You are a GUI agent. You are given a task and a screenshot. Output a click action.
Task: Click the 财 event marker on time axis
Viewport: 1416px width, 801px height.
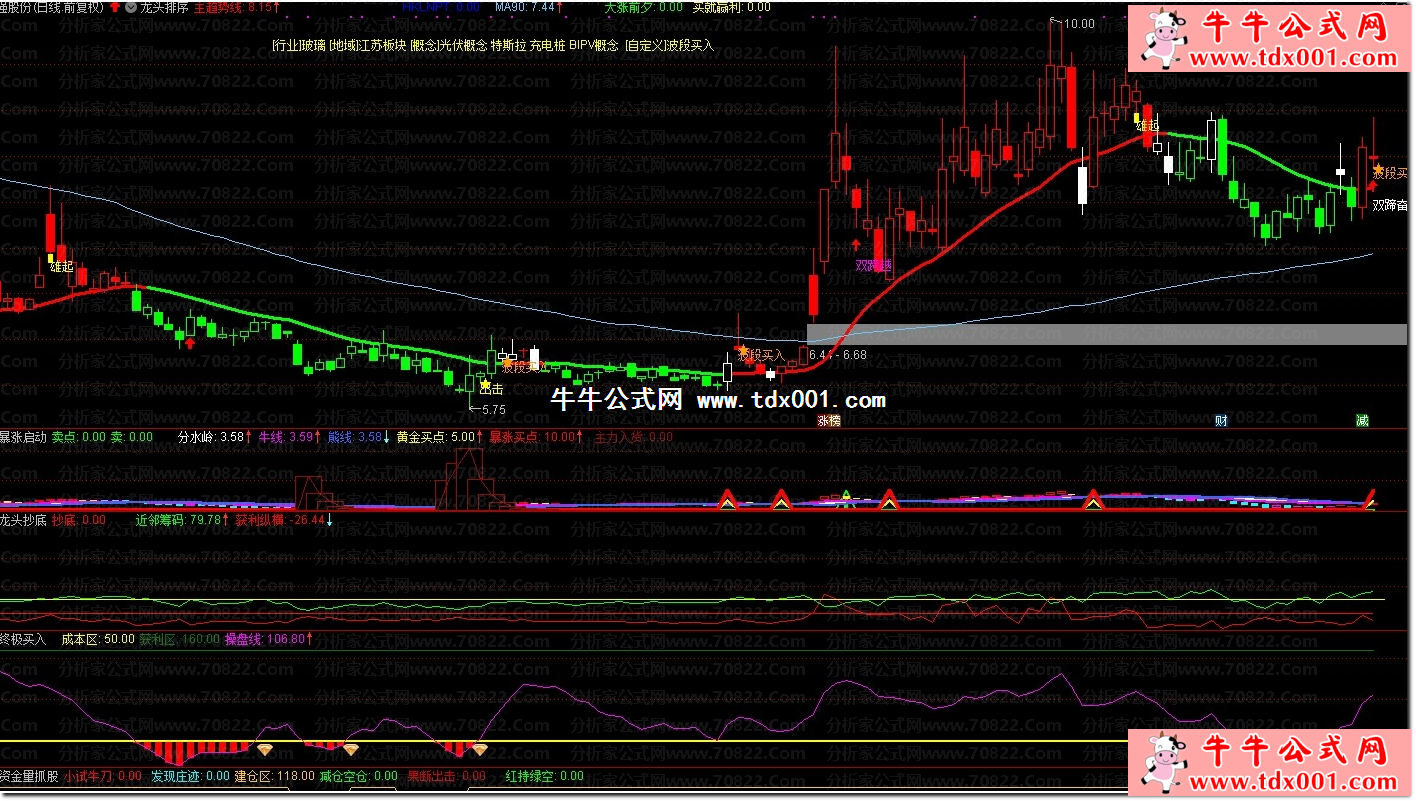coord(1221,421)
